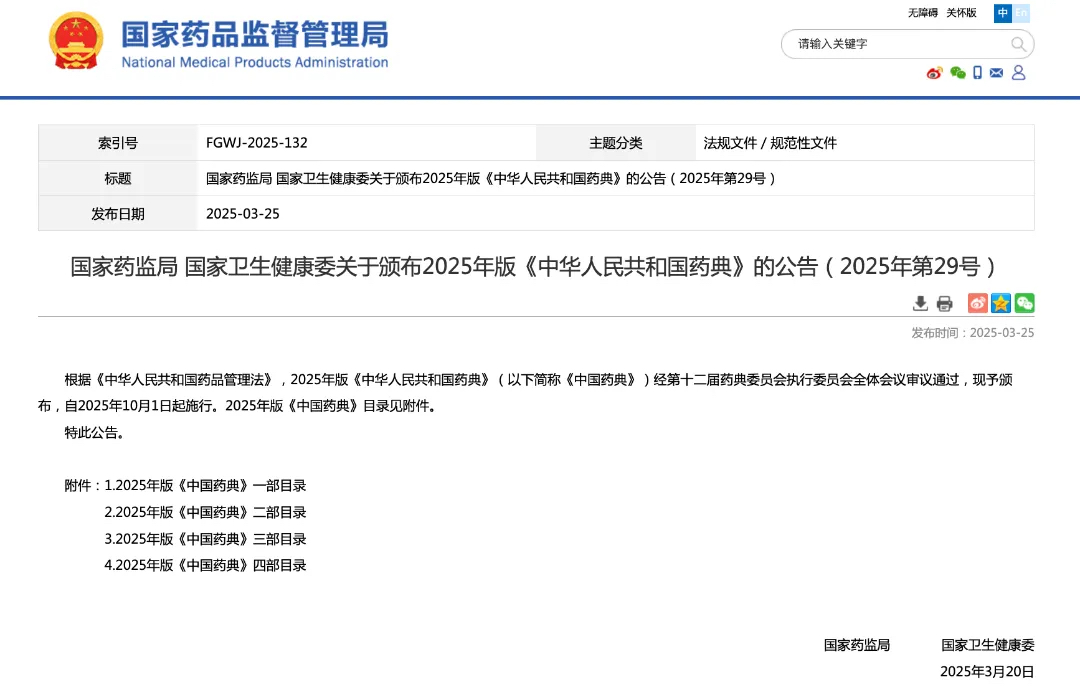This screenshot has width=1080, height=690.
Task: Share article to Weibo red button
Action: coord(977,303)
